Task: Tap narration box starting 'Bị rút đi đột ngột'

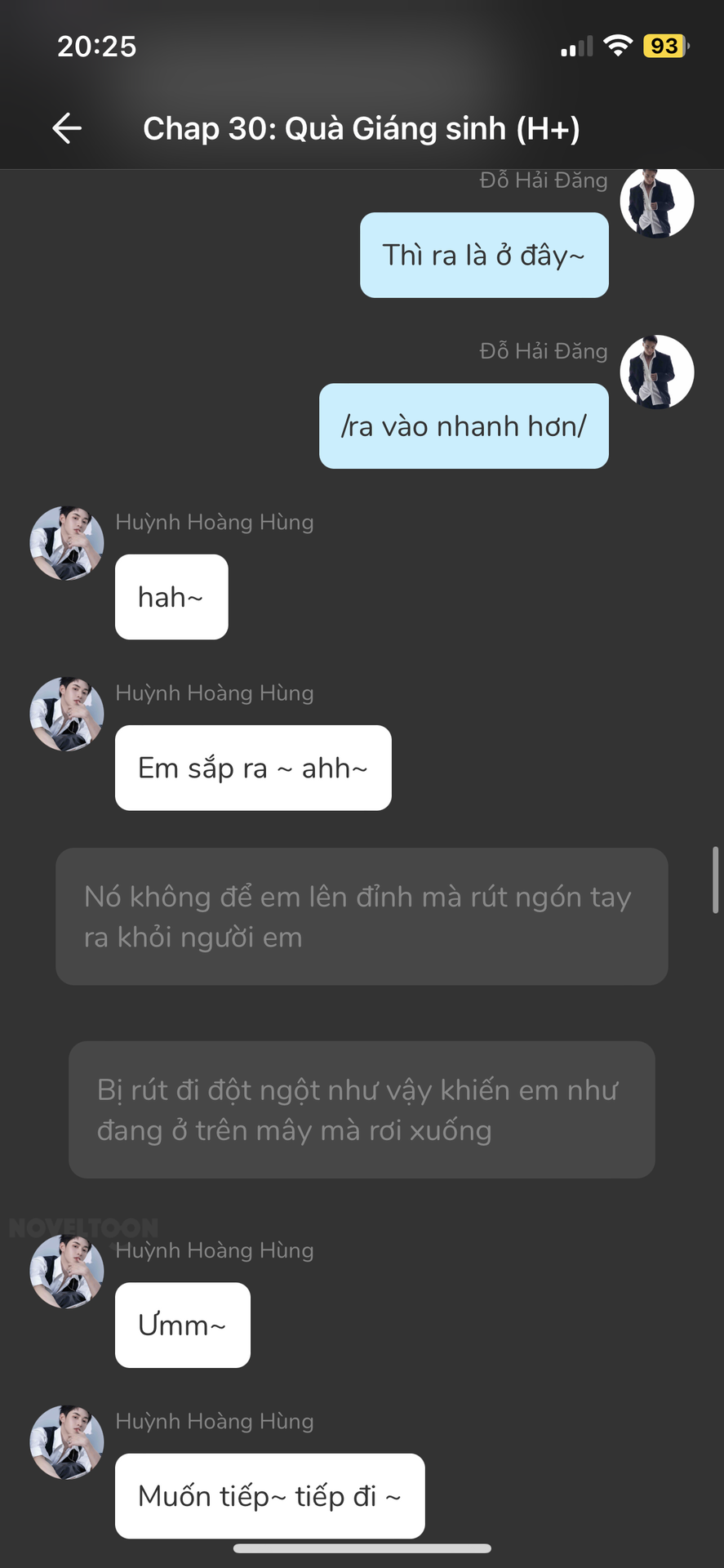Action: 362,1110
